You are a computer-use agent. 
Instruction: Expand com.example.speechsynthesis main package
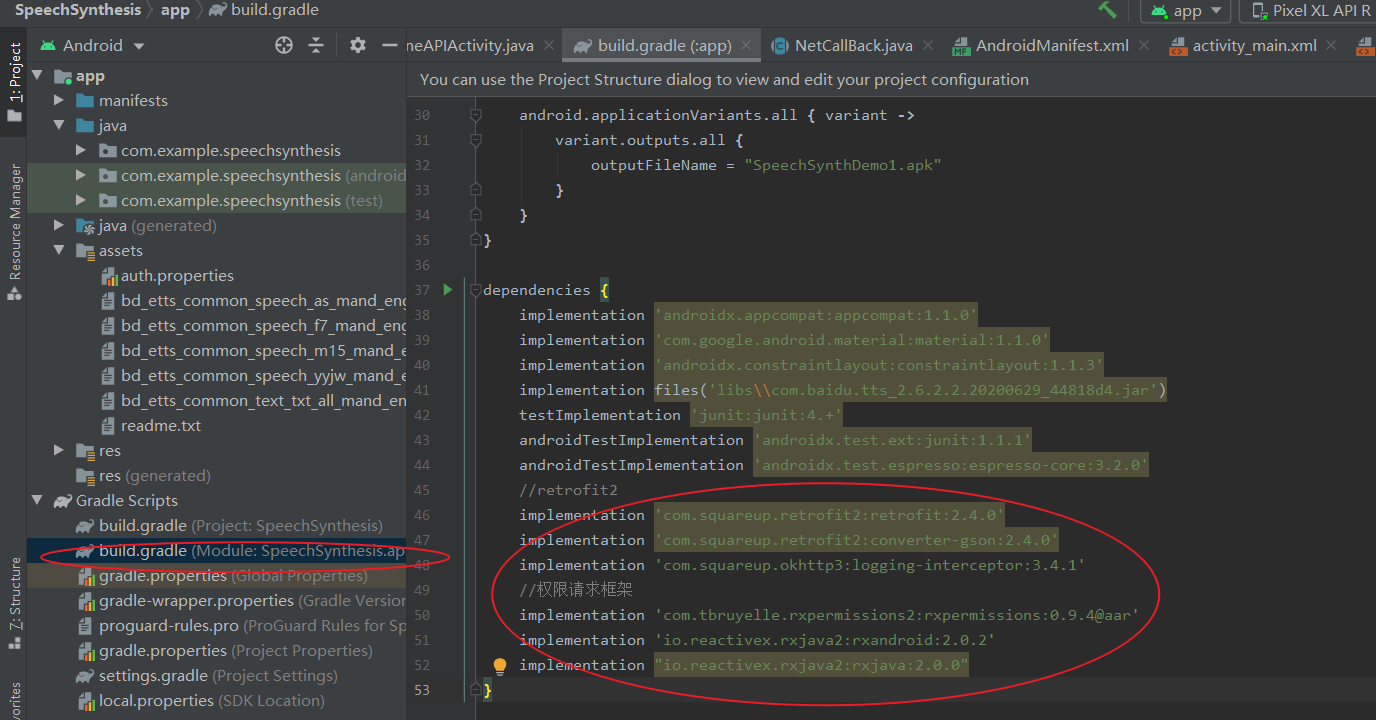pos(81,151)
